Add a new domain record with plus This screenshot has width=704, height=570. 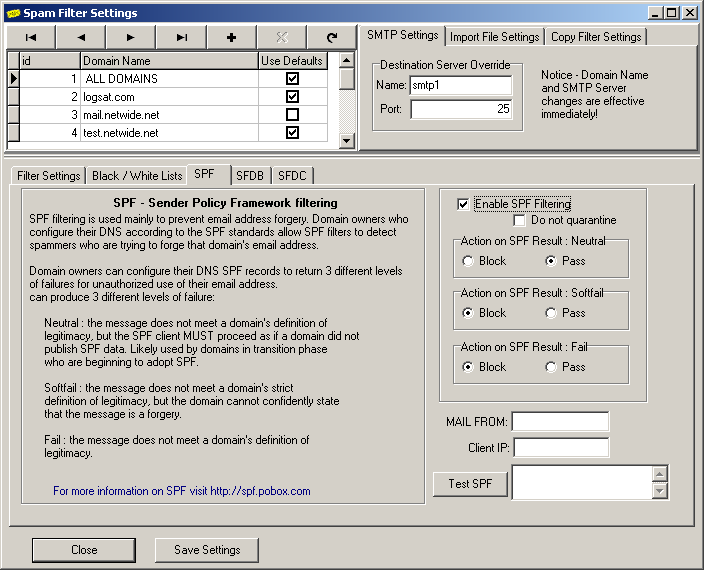point(232,37)
